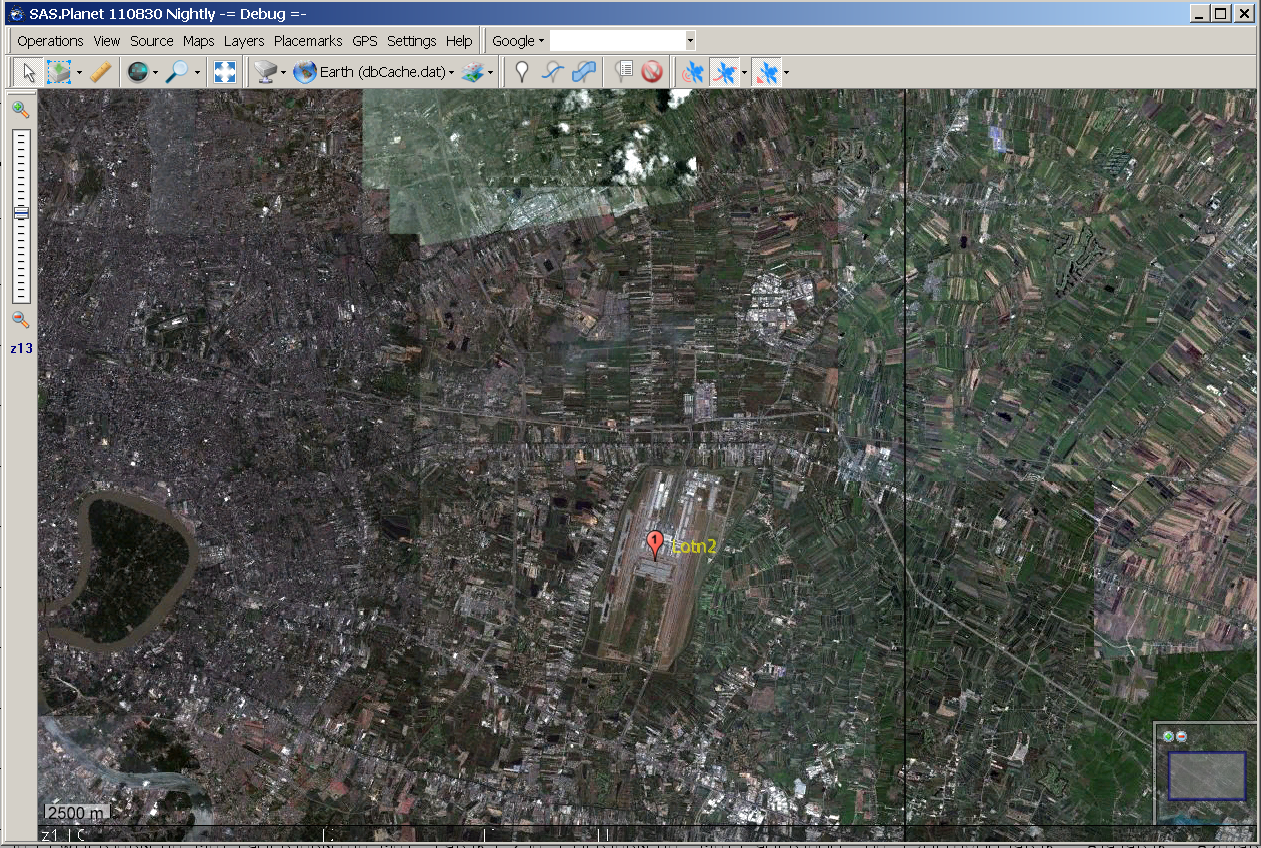Select the ruler distance measurement tool

coord(100,72)
